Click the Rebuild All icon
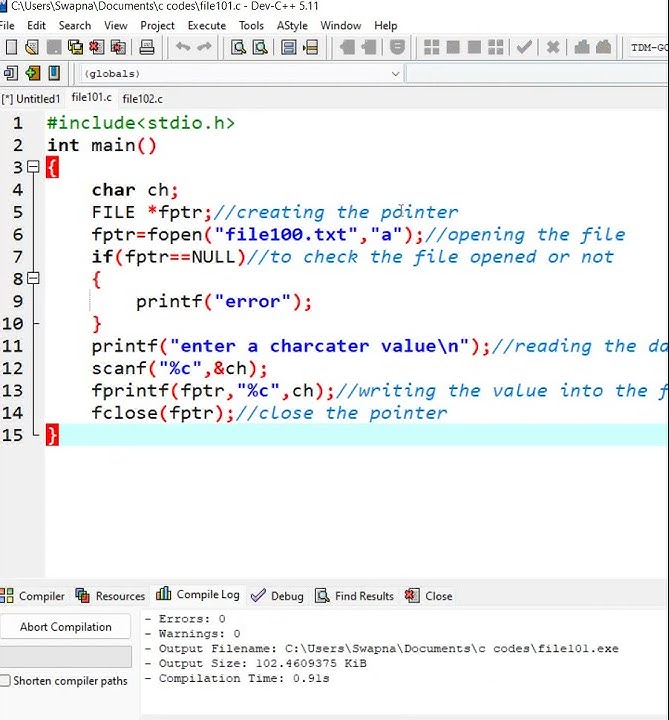The width and height of the screenshot is (669, 720). tap(495, 47)
